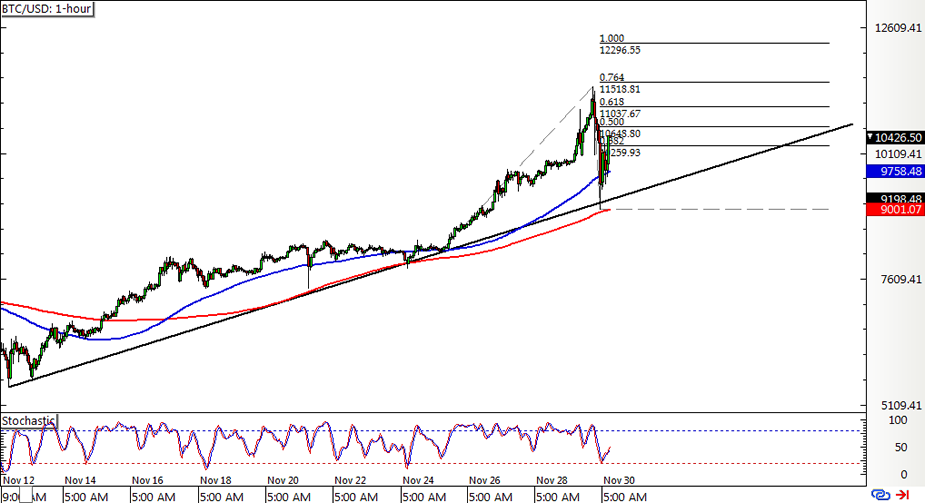Click the stochastic scale value 100
The width and height of the screenshot is (925, 503).
(x=898, y=420)
